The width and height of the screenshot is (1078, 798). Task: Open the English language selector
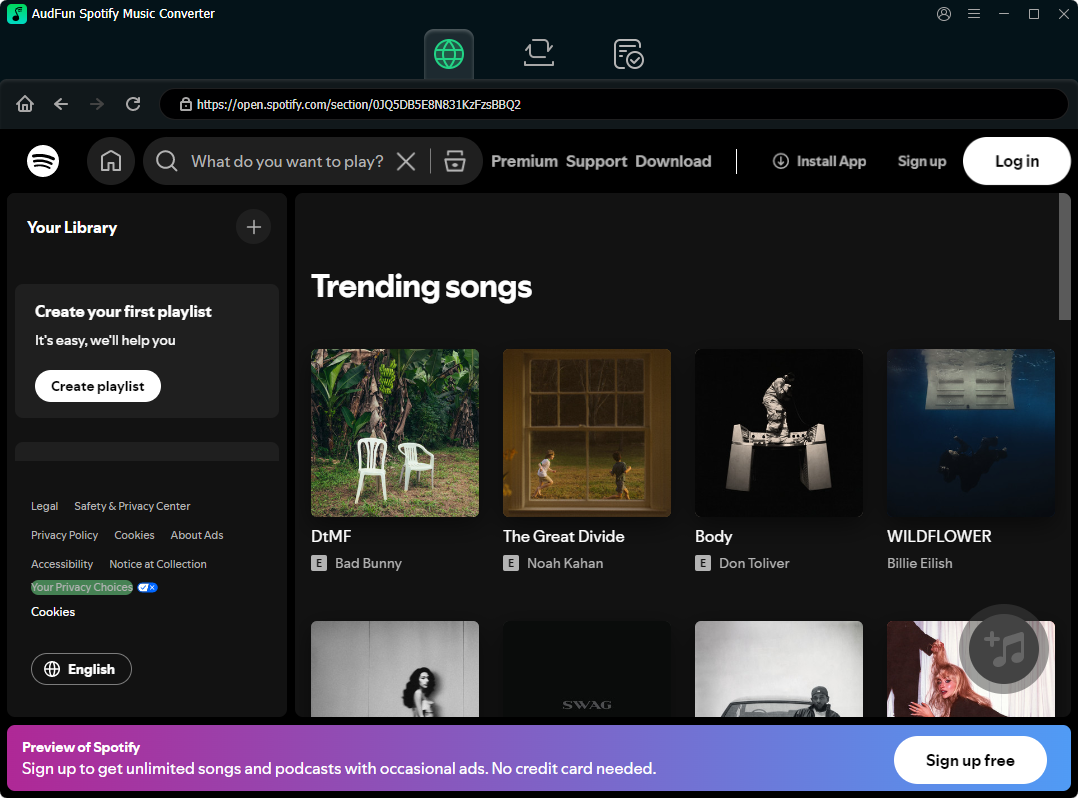(x=81, y=669)
